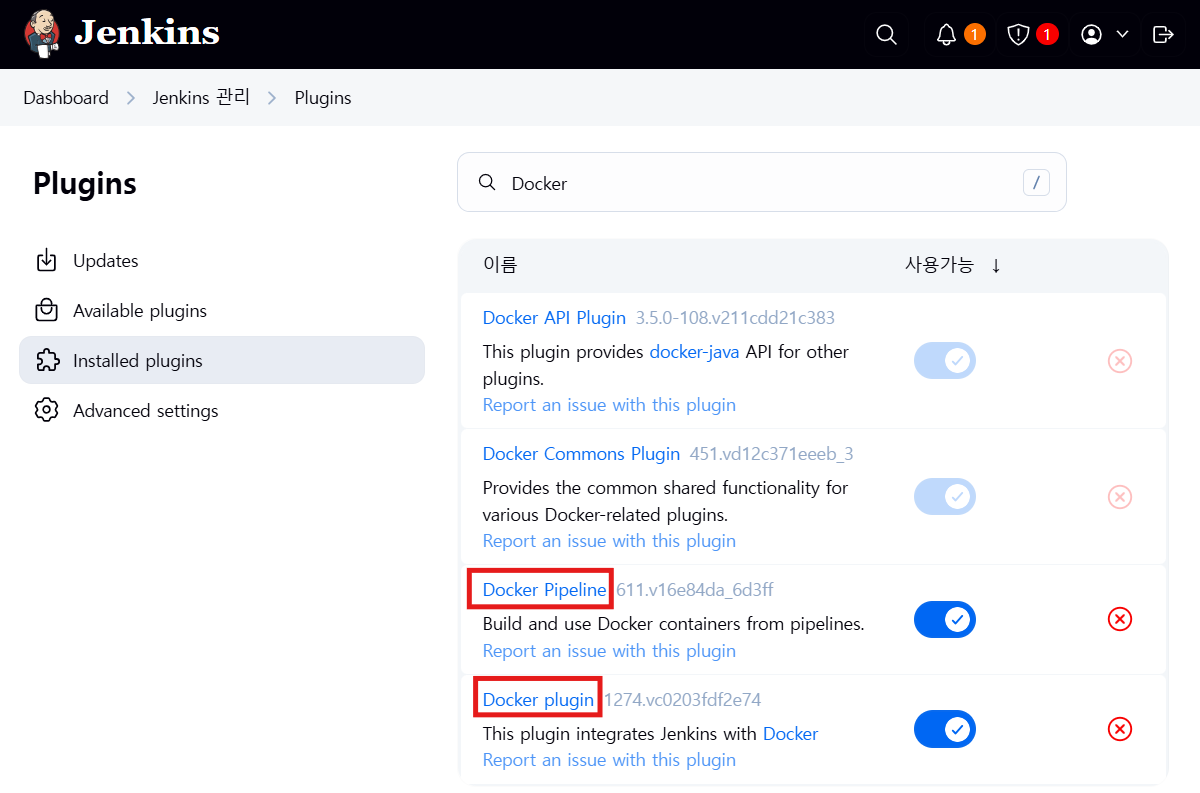Open notifications bell icon
Screen dimensions: 1200x793
[x=946, y=35]
